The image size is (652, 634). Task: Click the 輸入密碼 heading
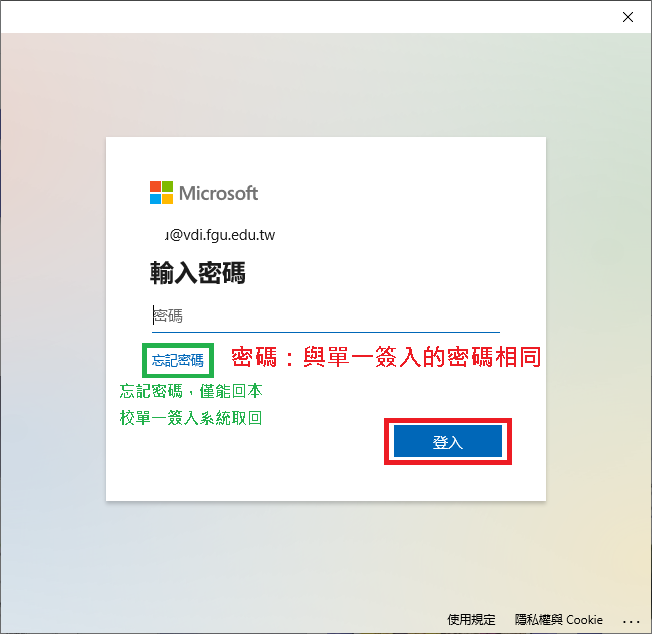click(198, 273)
